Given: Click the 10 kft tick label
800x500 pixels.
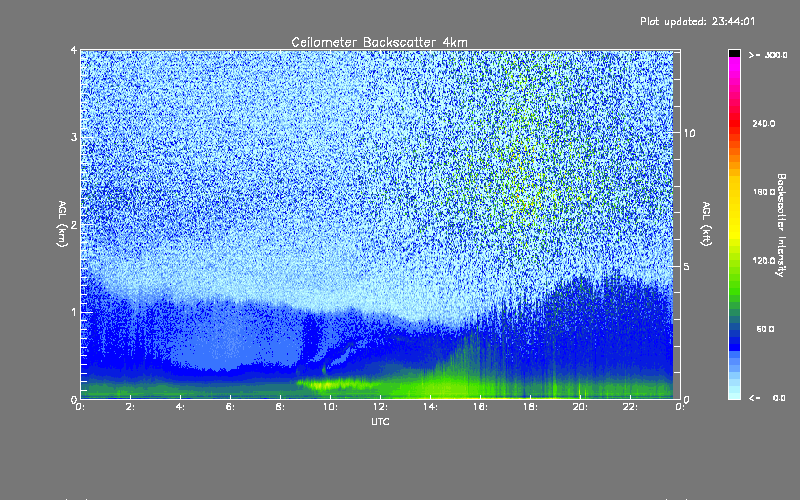Looking at the screenshot, I should [689, 133].
